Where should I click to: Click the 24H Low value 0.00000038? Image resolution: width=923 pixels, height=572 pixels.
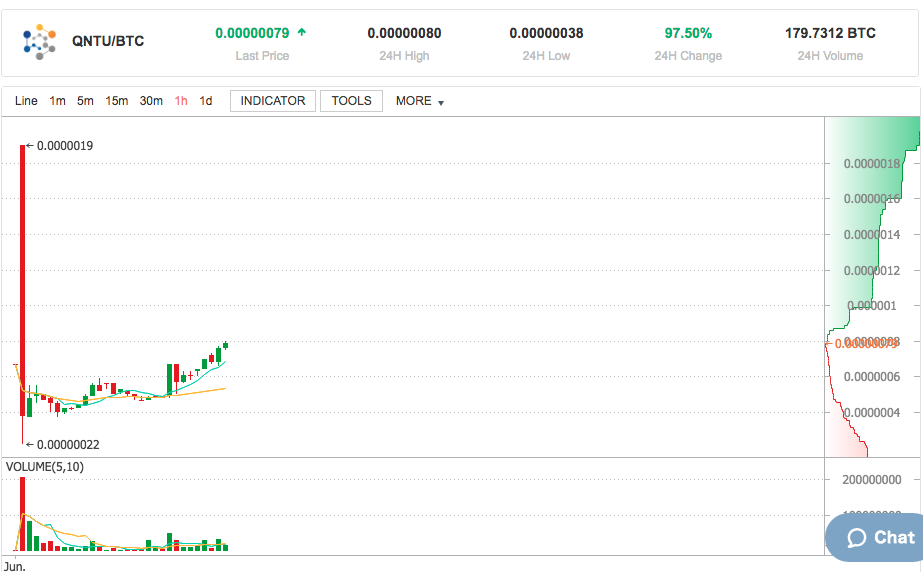(546, 33)
